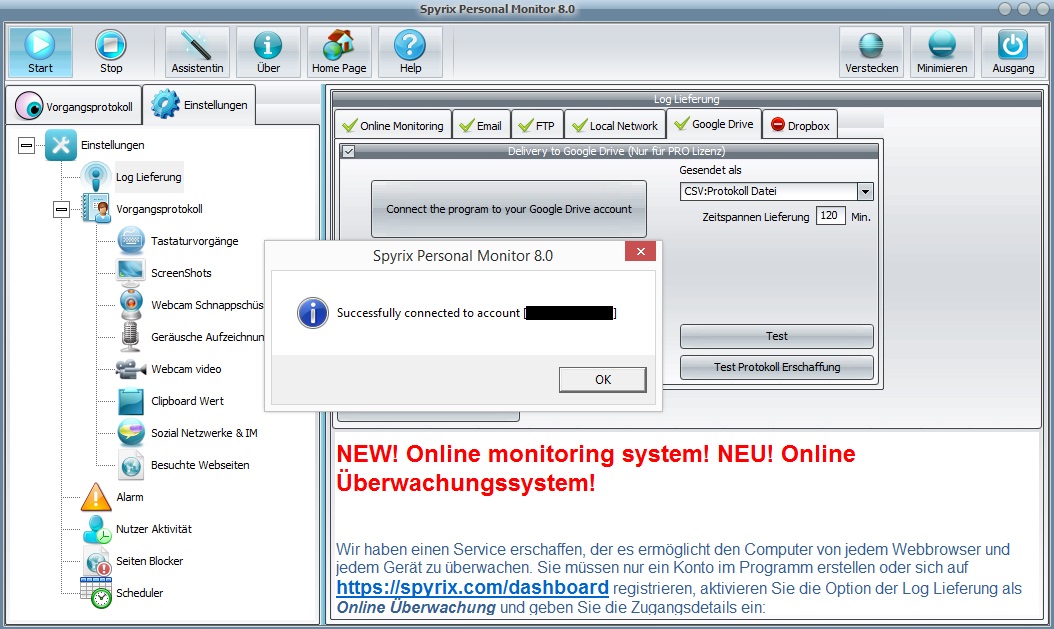Select the Webcam video tree label
Screen dimensions: 1054x629
[x=186, y=369]
